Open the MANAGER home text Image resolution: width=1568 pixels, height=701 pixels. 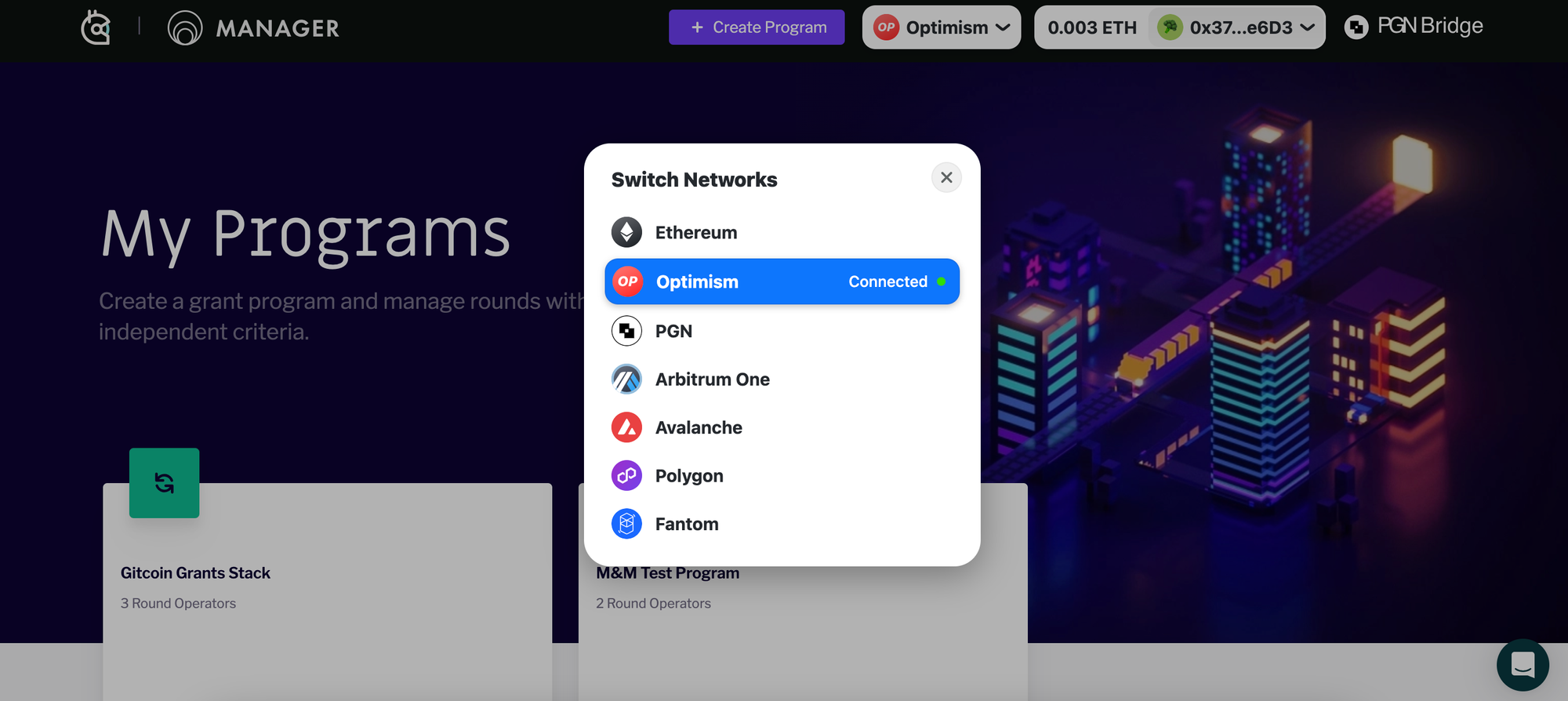point(278,29)
